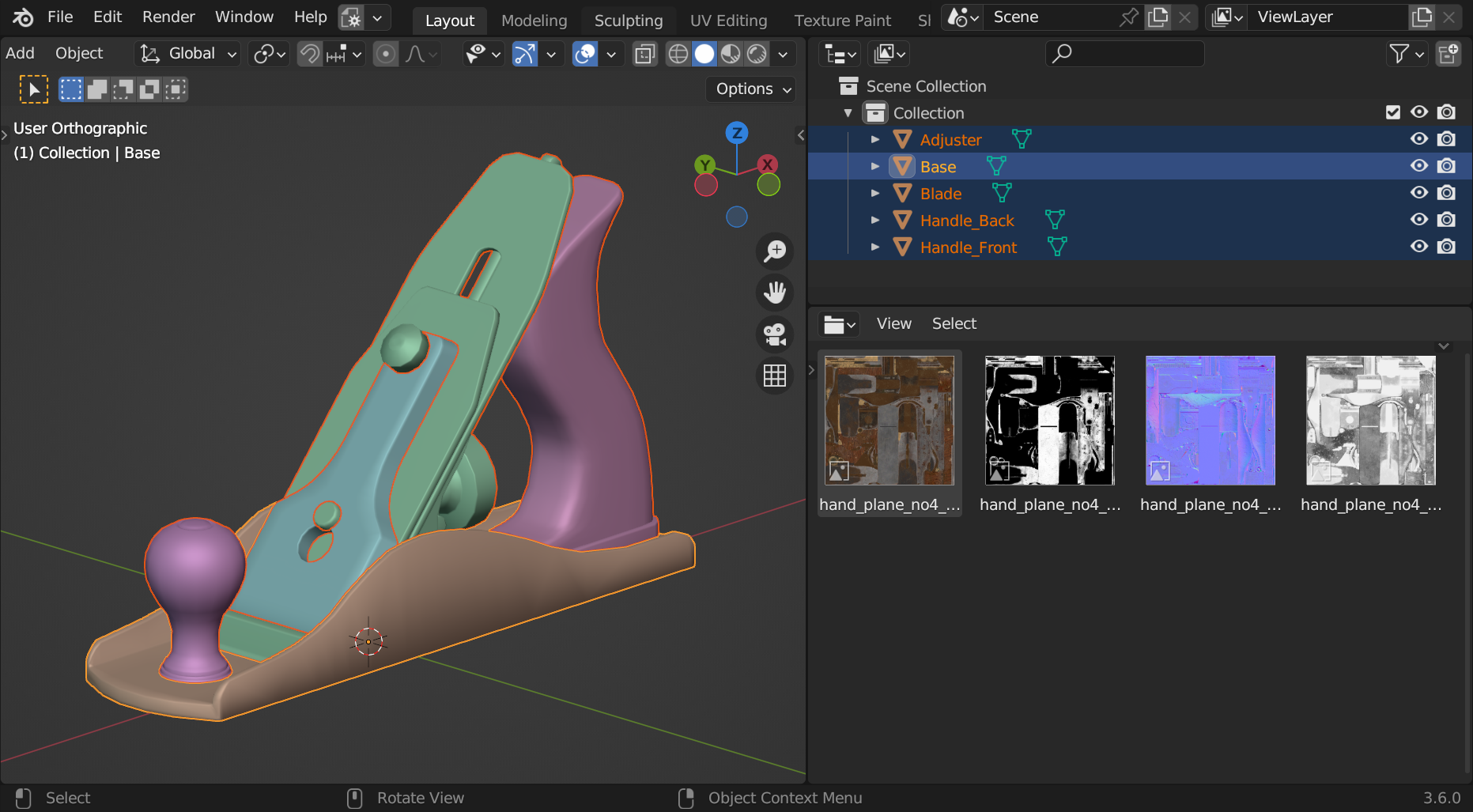Screen dimensions: 1473x812
Task: Click the pan hand icon in viewport
Action: [775, 293]
